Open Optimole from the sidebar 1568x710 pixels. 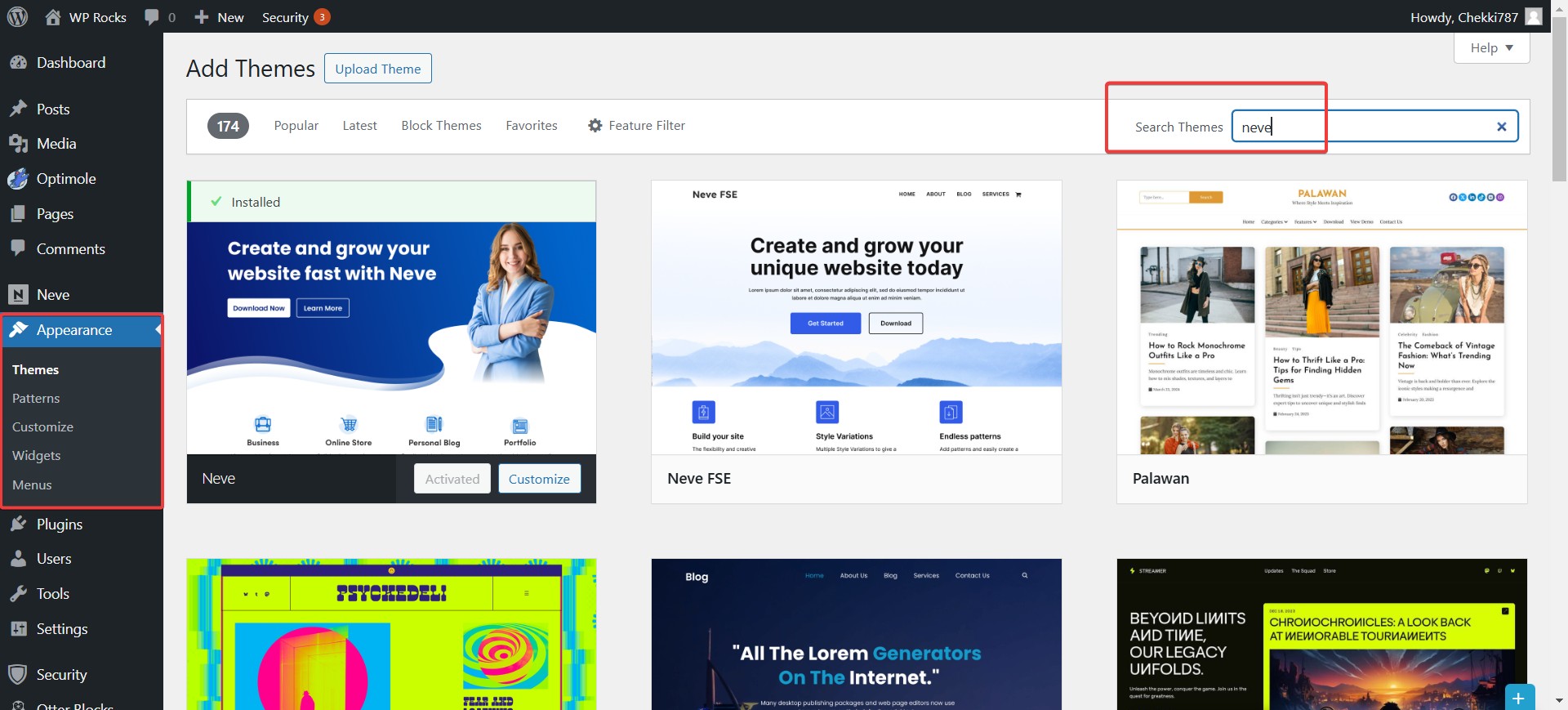click(65, 179)
